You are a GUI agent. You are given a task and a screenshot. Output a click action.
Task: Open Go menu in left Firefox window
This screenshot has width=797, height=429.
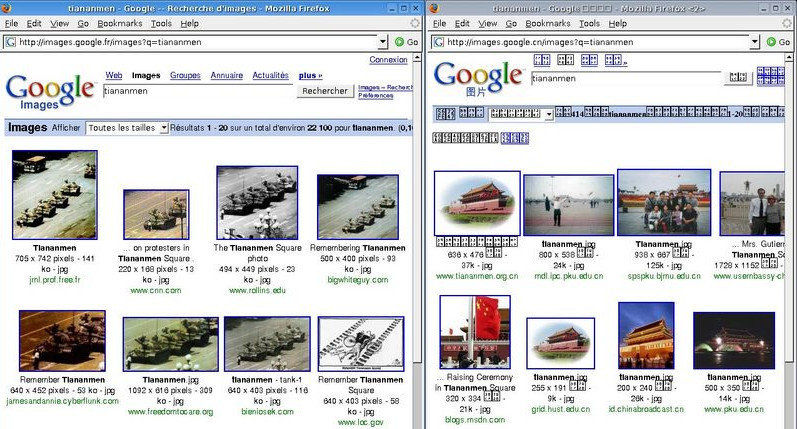[83, 23]
